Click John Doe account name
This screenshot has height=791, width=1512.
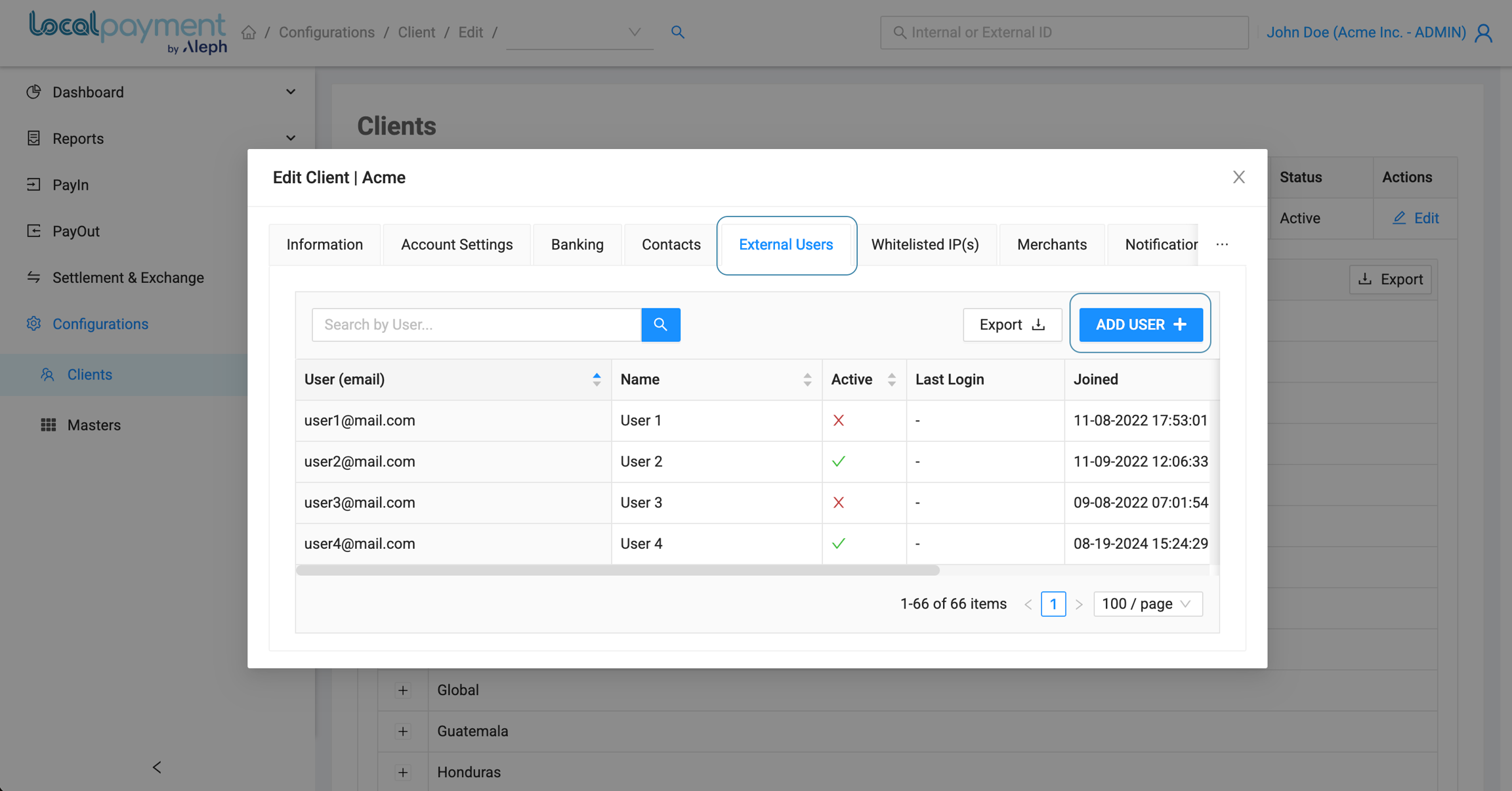pyautogui.click(x=1366, y=32)
